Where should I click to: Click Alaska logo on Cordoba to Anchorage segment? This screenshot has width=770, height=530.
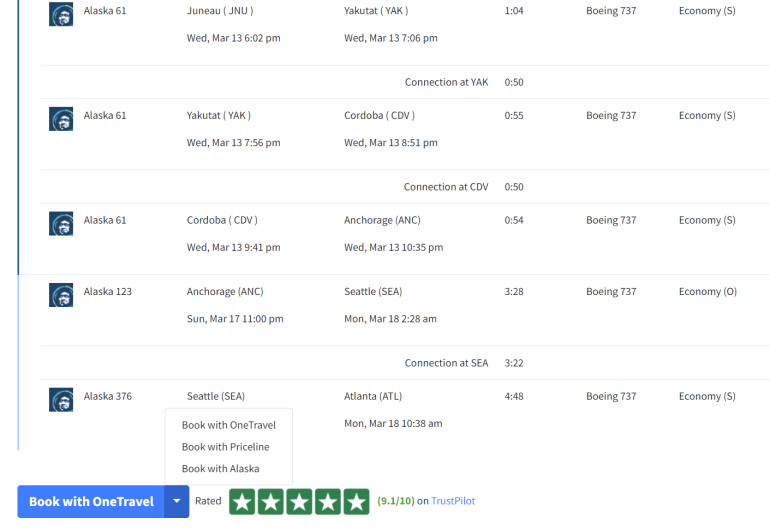pos(61,223)
